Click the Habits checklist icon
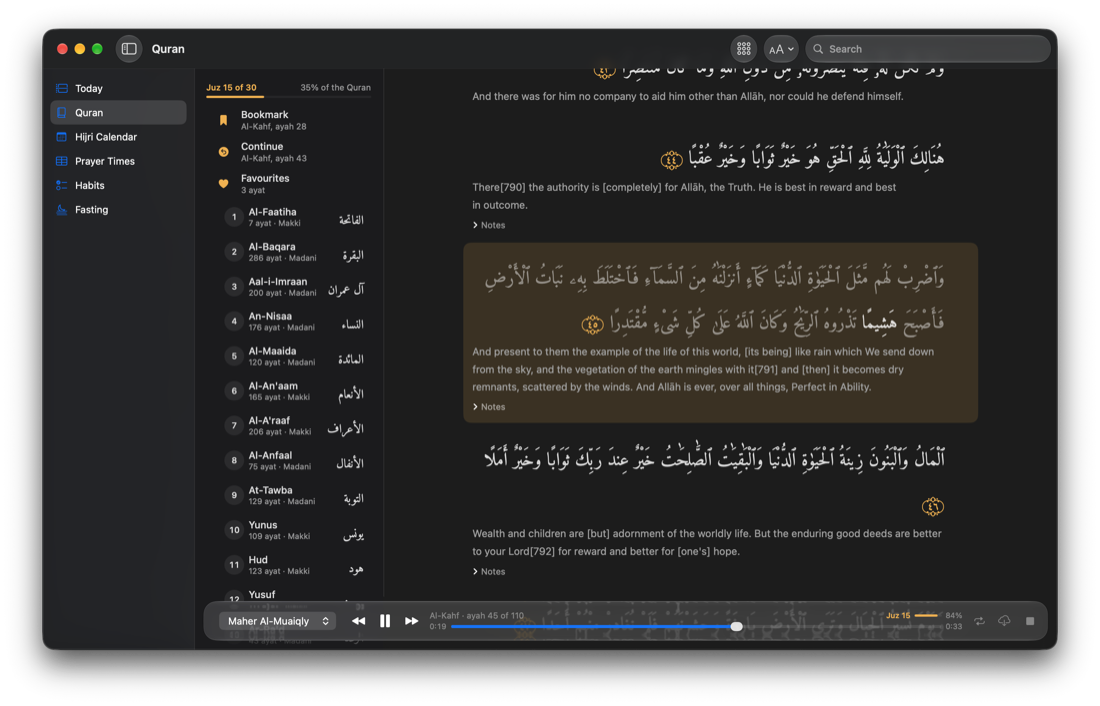The height and width of the screenshot is (706, 1100). [62, 185]
